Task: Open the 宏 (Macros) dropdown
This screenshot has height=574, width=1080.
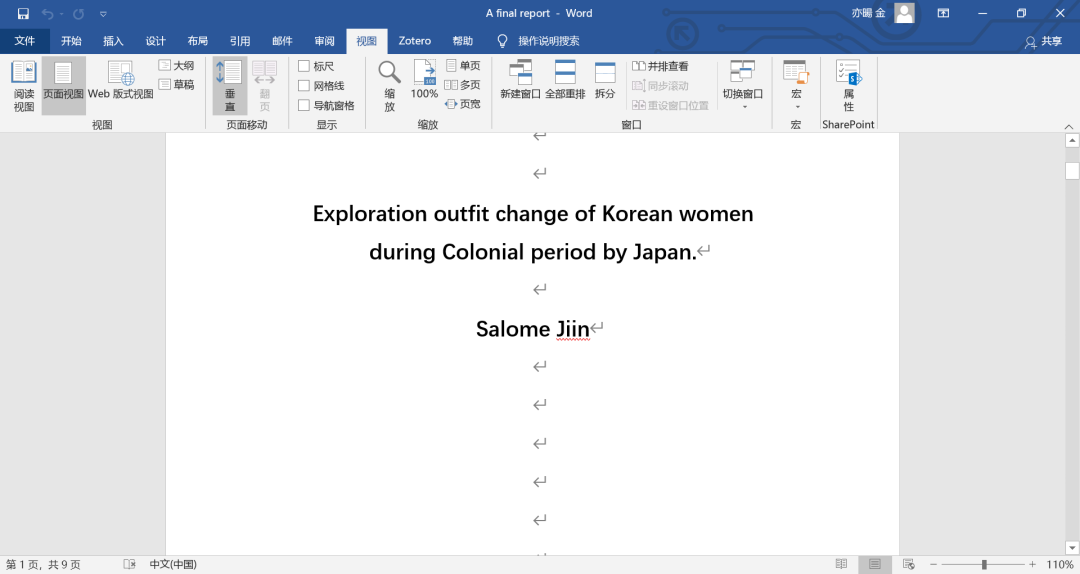Action: tap(796, 84)
